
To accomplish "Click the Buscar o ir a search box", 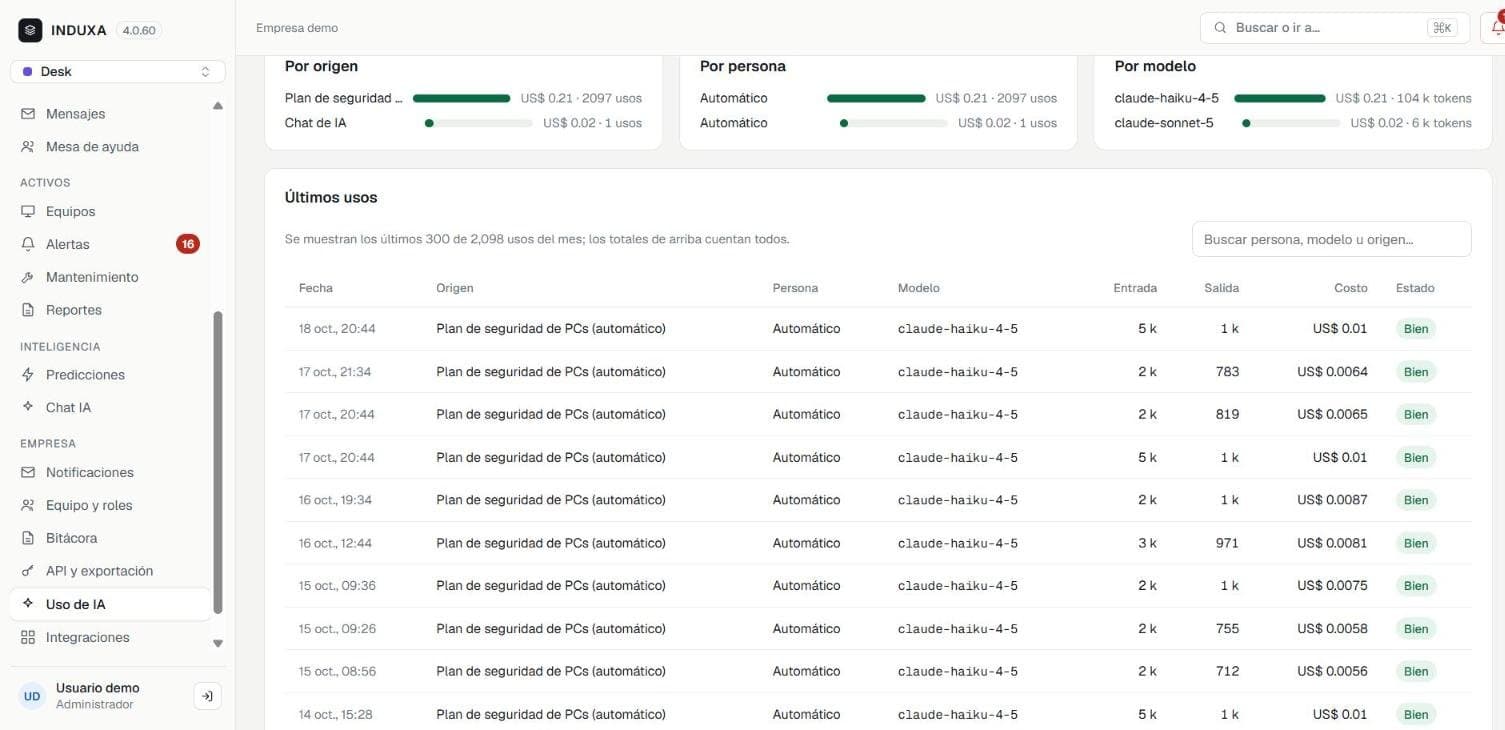I will [1335, 28].
